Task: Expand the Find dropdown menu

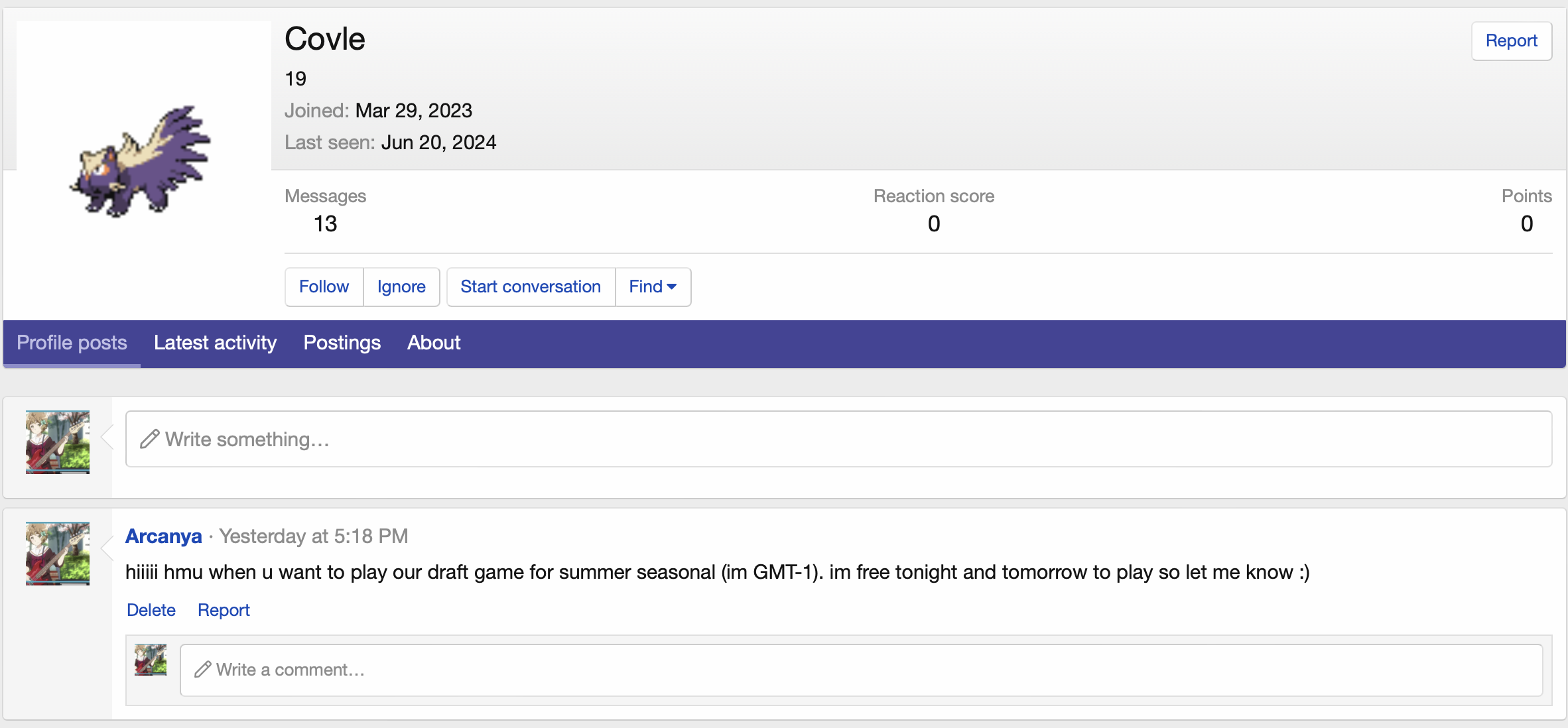Action: [x=653, y=287]
